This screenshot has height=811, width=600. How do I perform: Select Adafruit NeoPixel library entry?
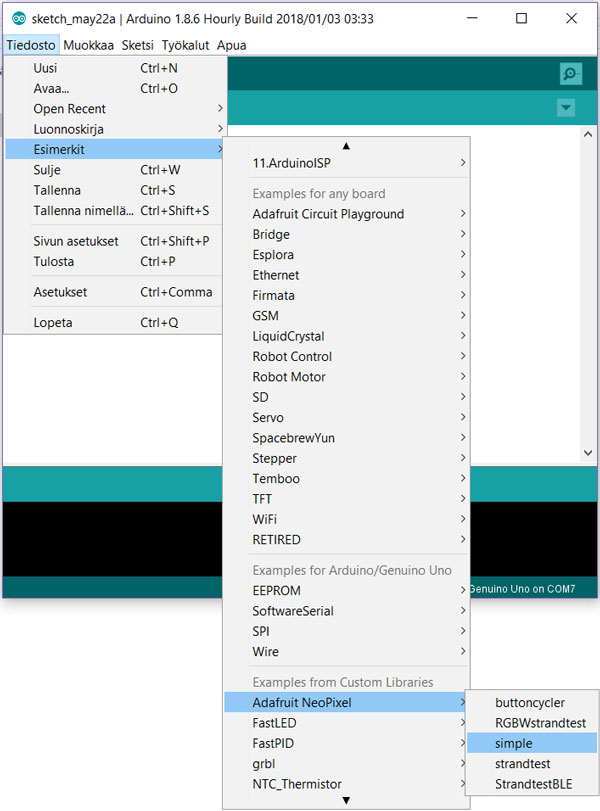347,702
